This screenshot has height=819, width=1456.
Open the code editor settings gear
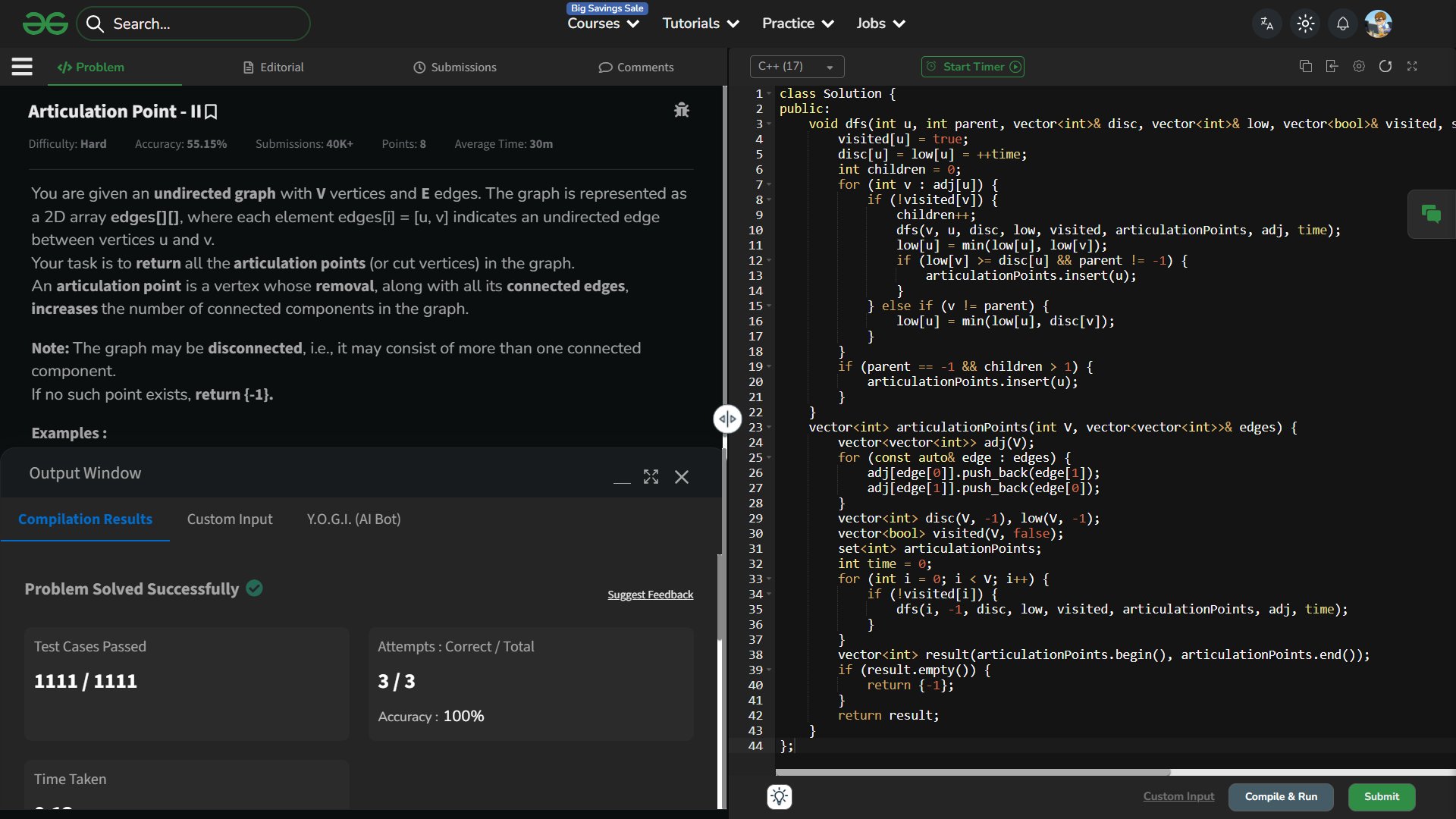tap(1359, 67)
